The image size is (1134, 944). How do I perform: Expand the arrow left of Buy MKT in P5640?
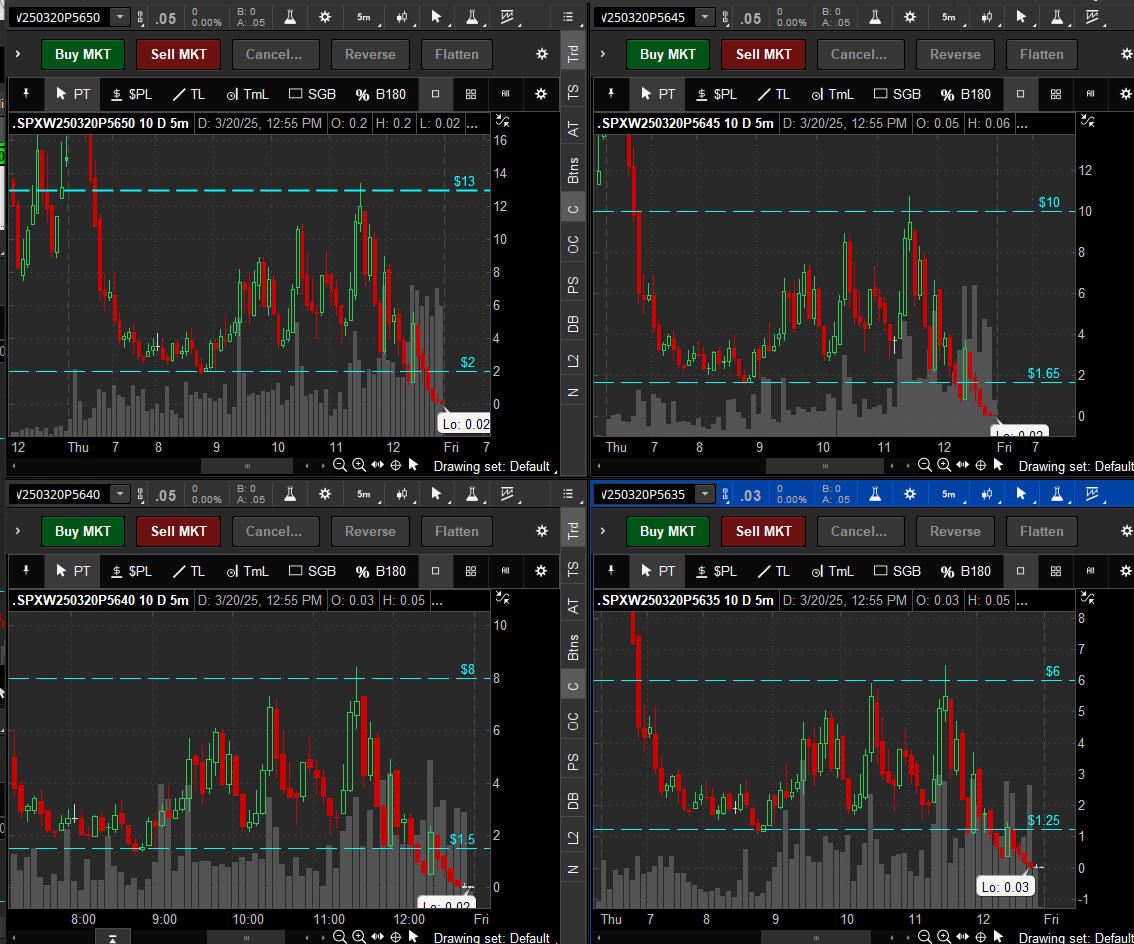(x=18, y=531)
